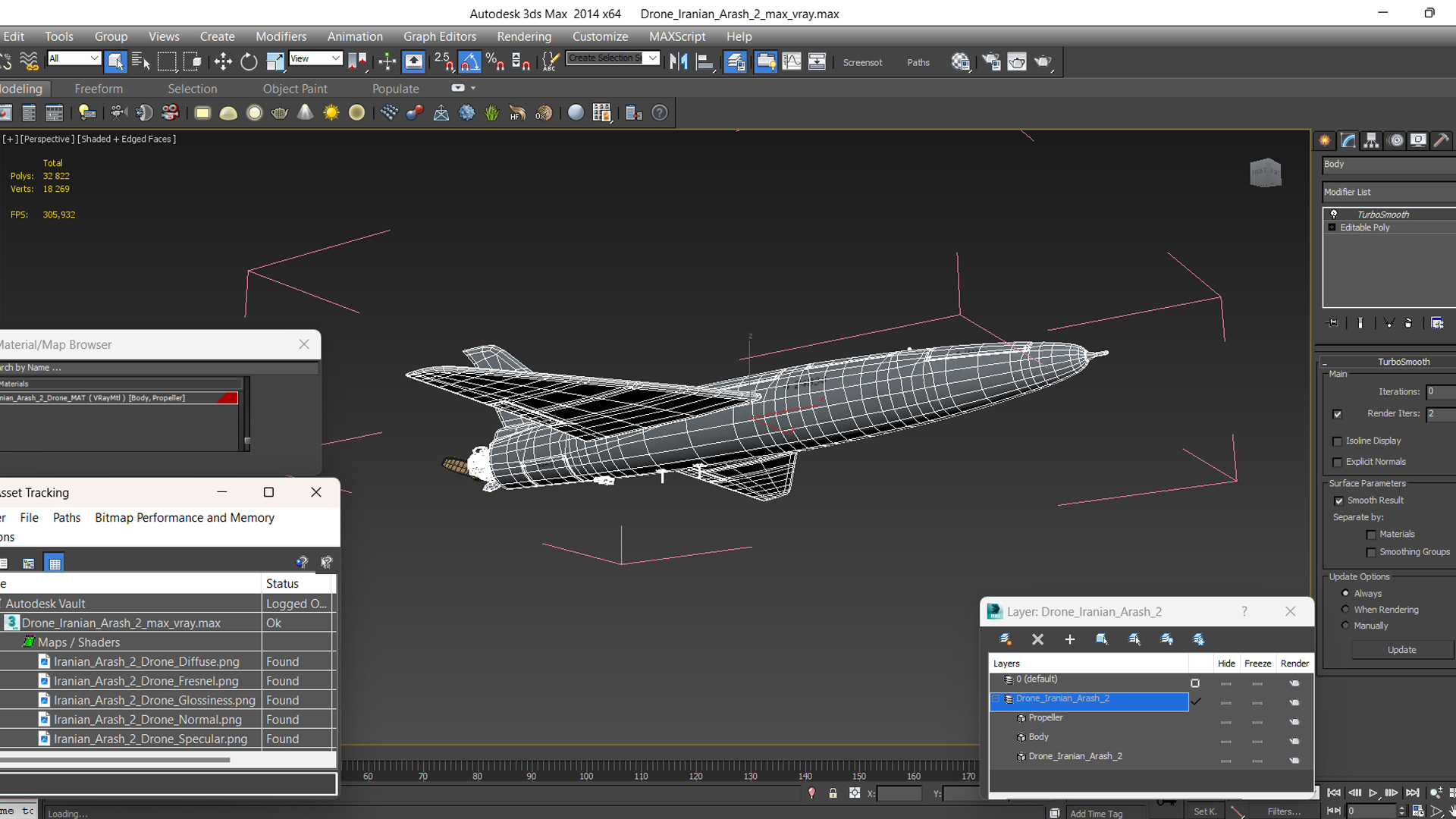
Task: Click Create New Layer icon in Layer dialog
Action: pos(1006,639)
